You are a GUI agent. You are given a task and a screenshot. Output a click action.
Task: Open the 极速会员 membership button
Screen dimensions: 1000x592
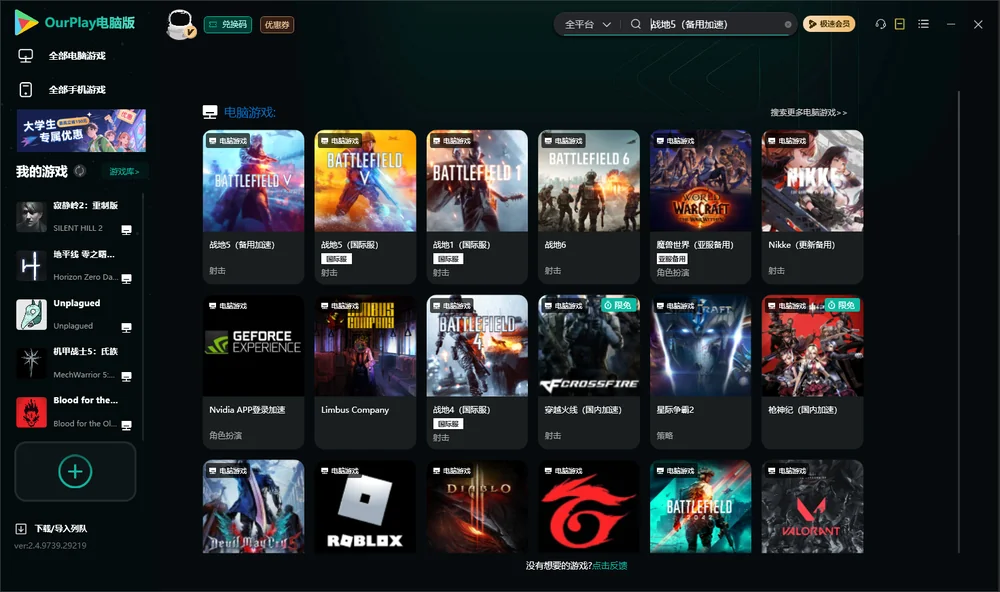pyautogui.click(x=828, y=24)
